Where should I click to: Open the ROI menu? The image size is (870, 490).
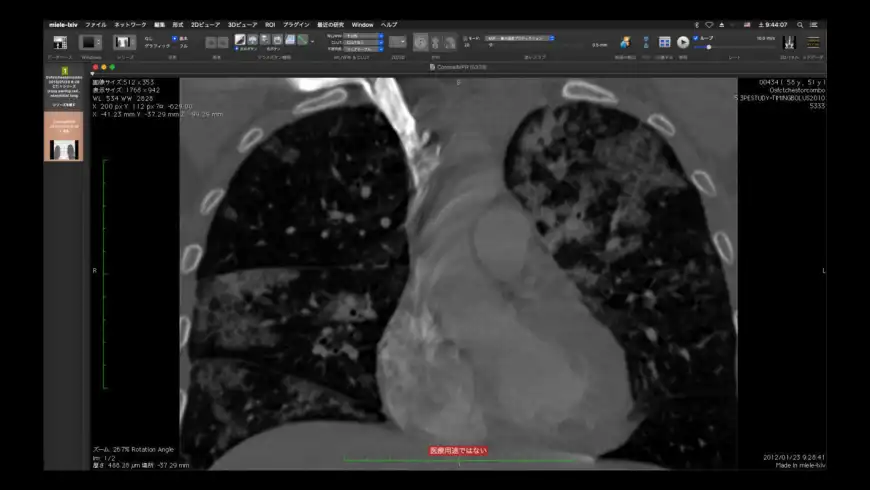point(270,24)
